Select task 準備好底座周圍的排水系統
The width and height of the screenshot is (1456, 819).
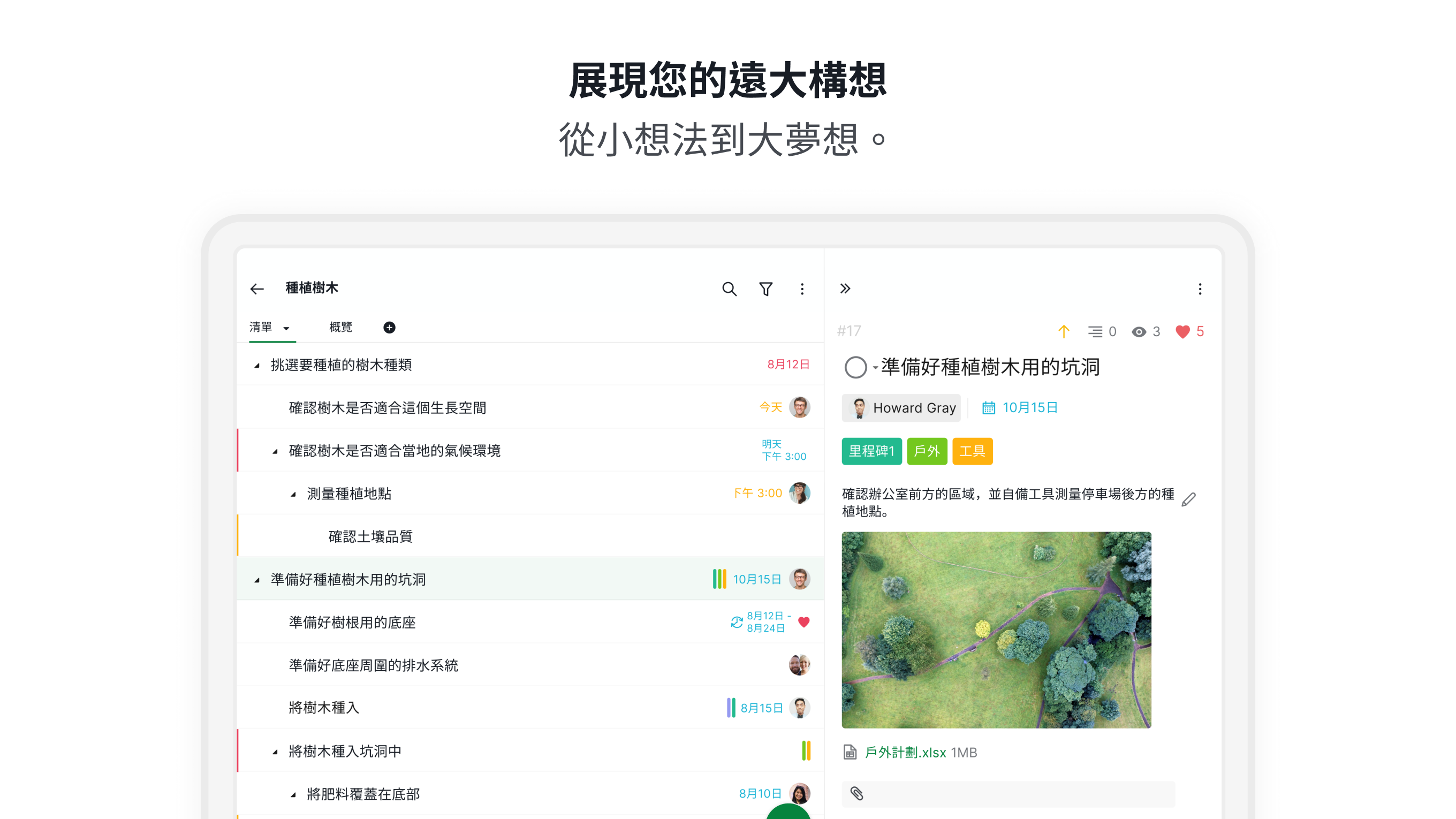tap(529, 665)
